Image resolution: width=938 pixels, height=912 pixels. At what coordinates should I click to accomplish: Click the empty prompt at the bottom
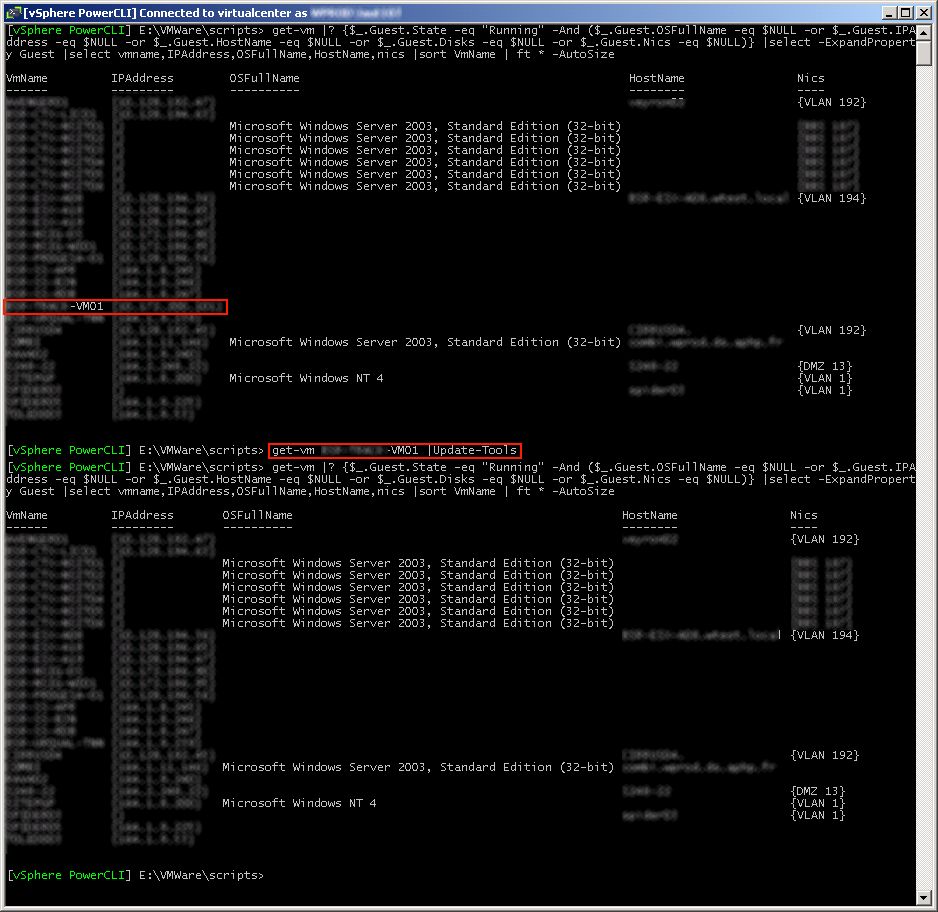pos(135,875)
